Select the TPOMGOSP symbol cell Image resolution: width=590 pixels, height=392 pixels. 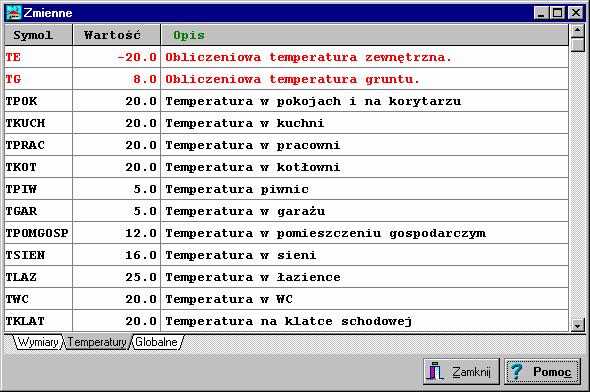pos(38,233)
